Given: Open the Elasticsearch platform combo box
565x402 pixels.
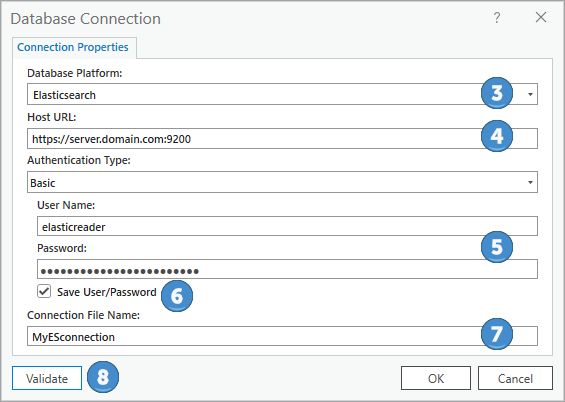Looking at the screenshot, I should click(x=282, y=94).
